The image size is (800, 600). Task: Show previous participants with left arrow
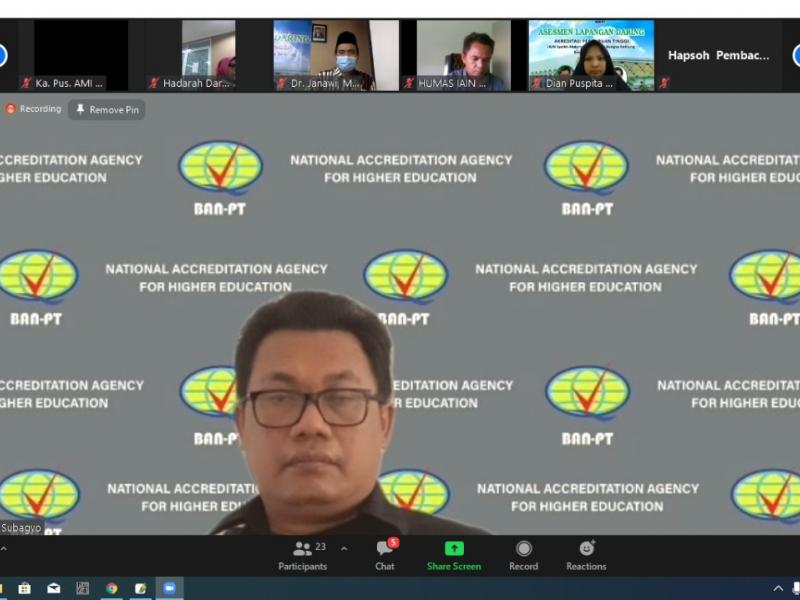[2, 55]
